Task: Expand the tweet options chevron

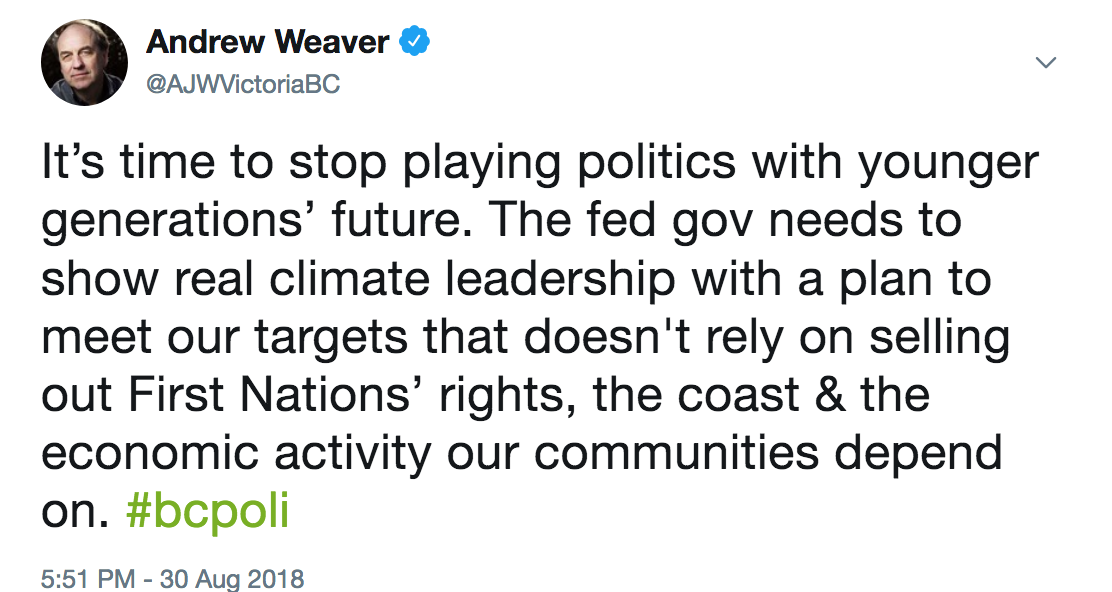Action: coord(1046,62)
